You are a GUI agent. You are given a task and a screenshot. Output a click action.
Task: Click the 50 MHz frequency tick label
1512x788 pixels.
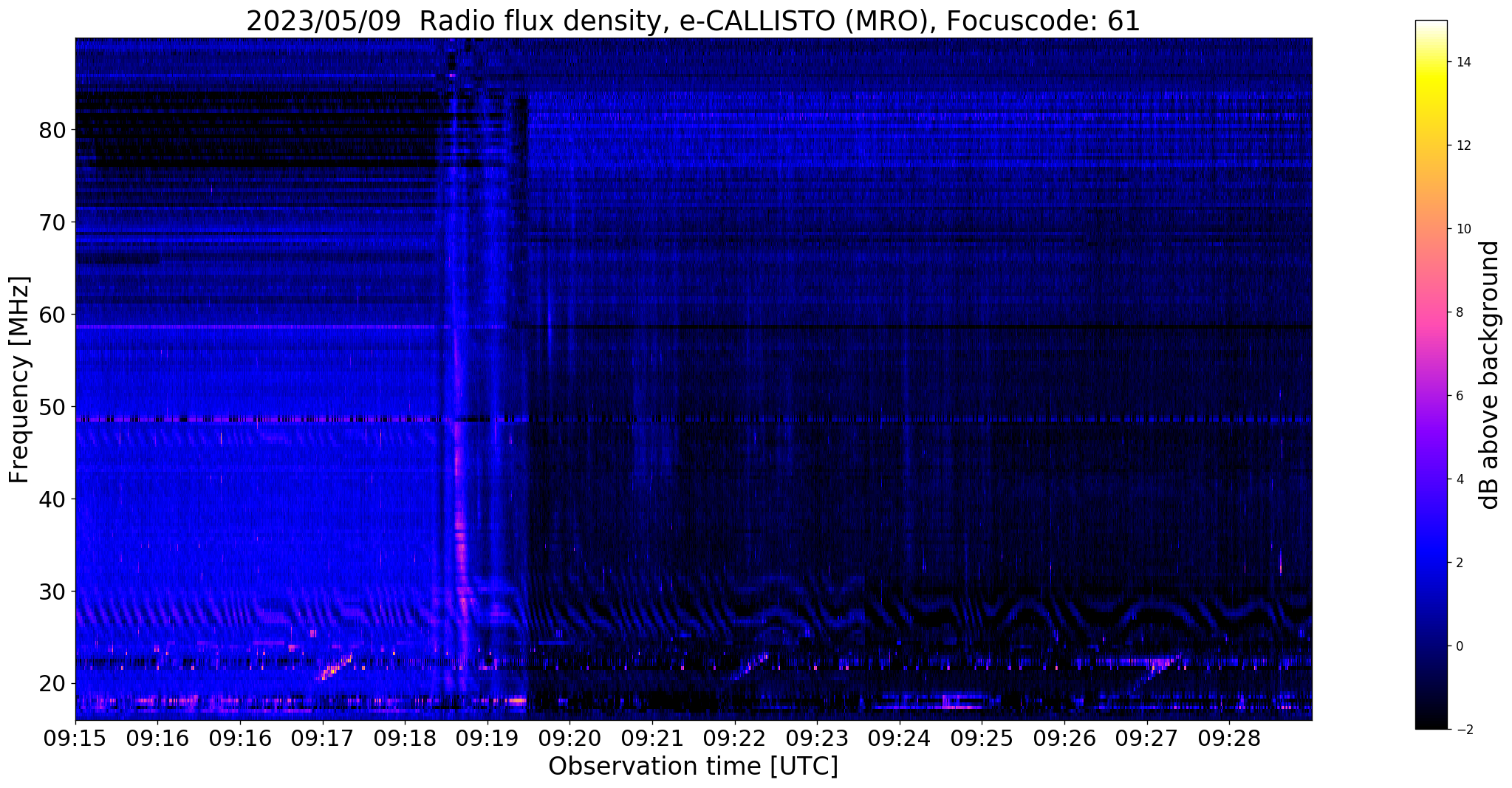pyautogui.click(x=52, y=407)
